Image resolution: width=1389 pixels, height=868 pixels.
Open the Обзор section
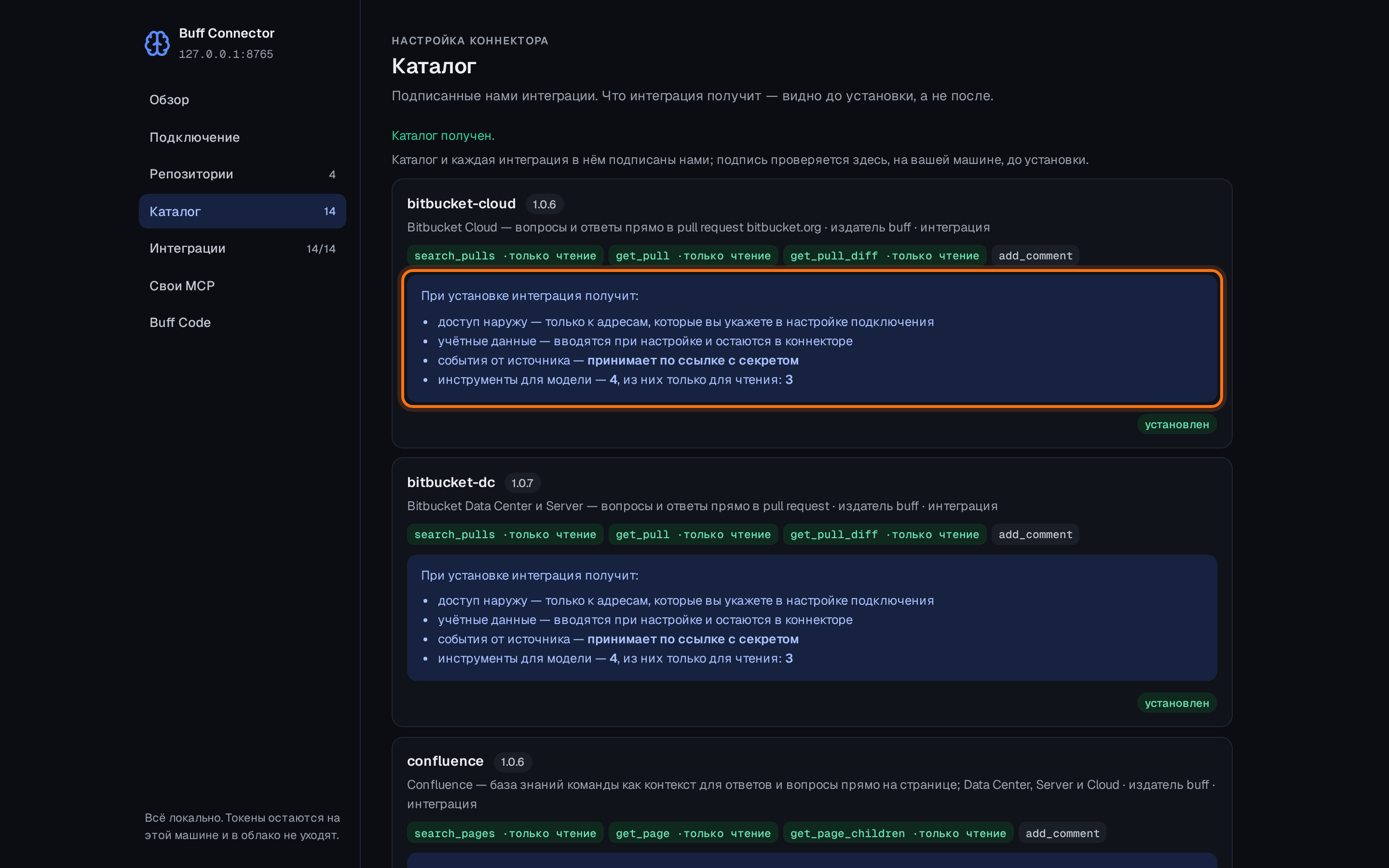242,100
